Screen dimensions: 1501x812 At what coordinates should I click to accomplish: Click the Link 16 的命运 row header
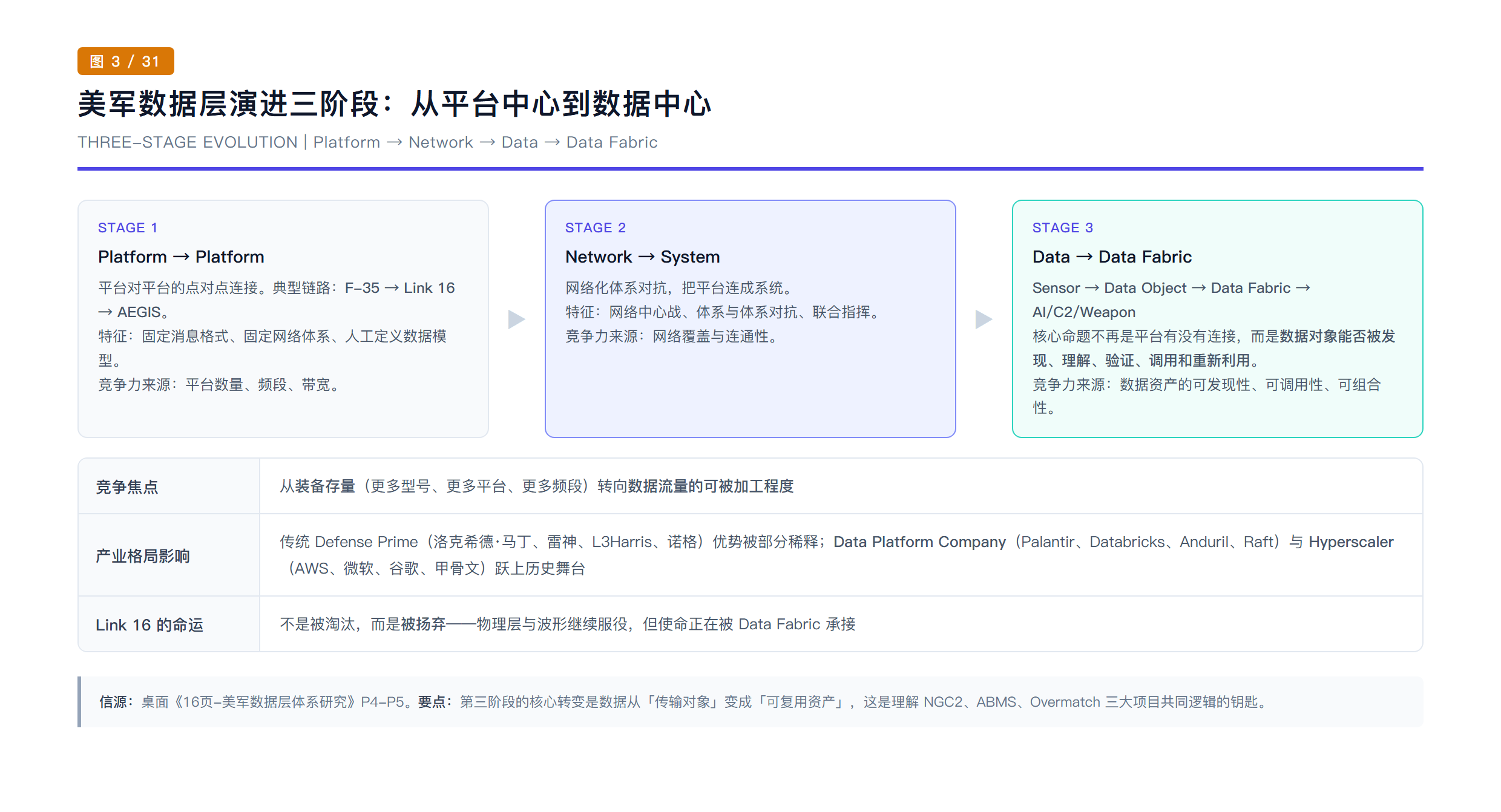coord(169,624)
